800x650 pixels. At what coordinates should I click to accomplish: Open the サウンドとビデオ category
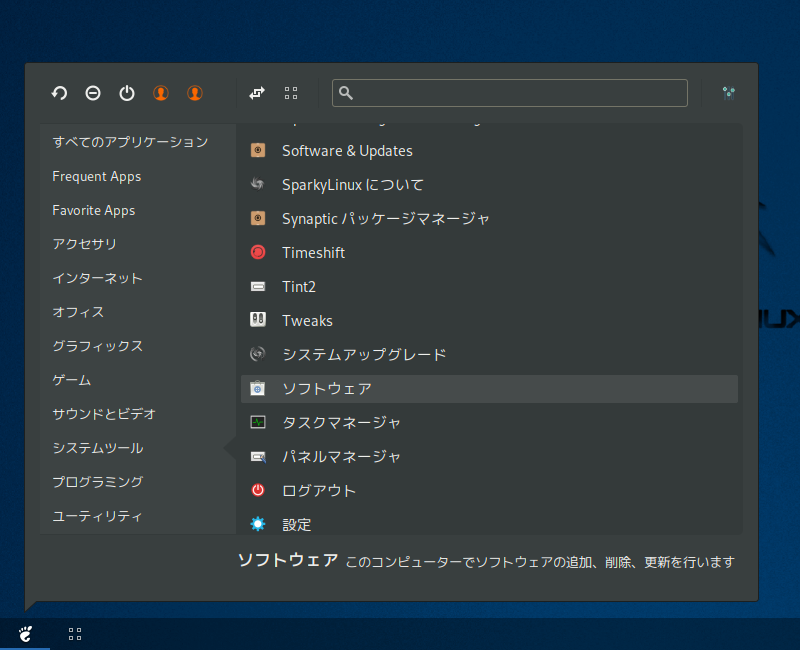[104, 414]
